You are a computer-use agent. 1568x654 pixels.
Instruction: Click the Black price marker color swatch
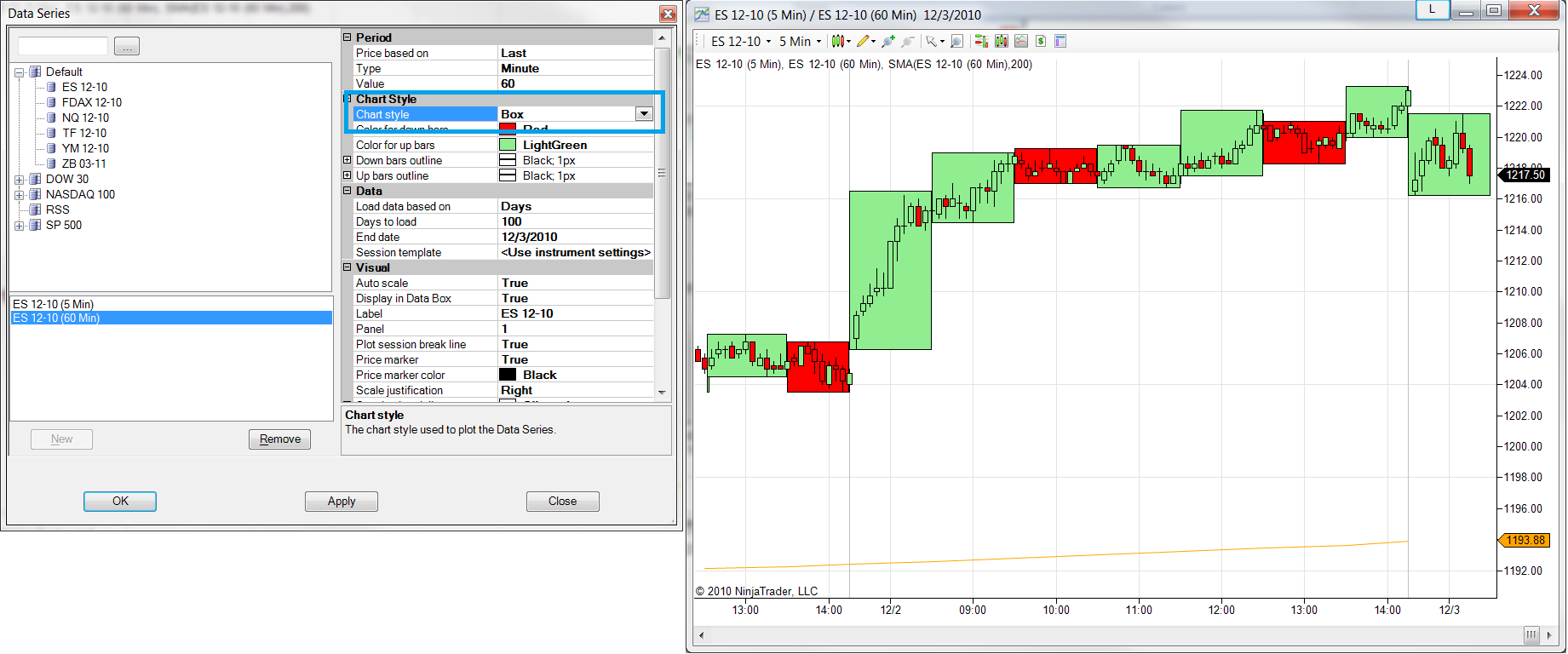[x=508, y=375]
